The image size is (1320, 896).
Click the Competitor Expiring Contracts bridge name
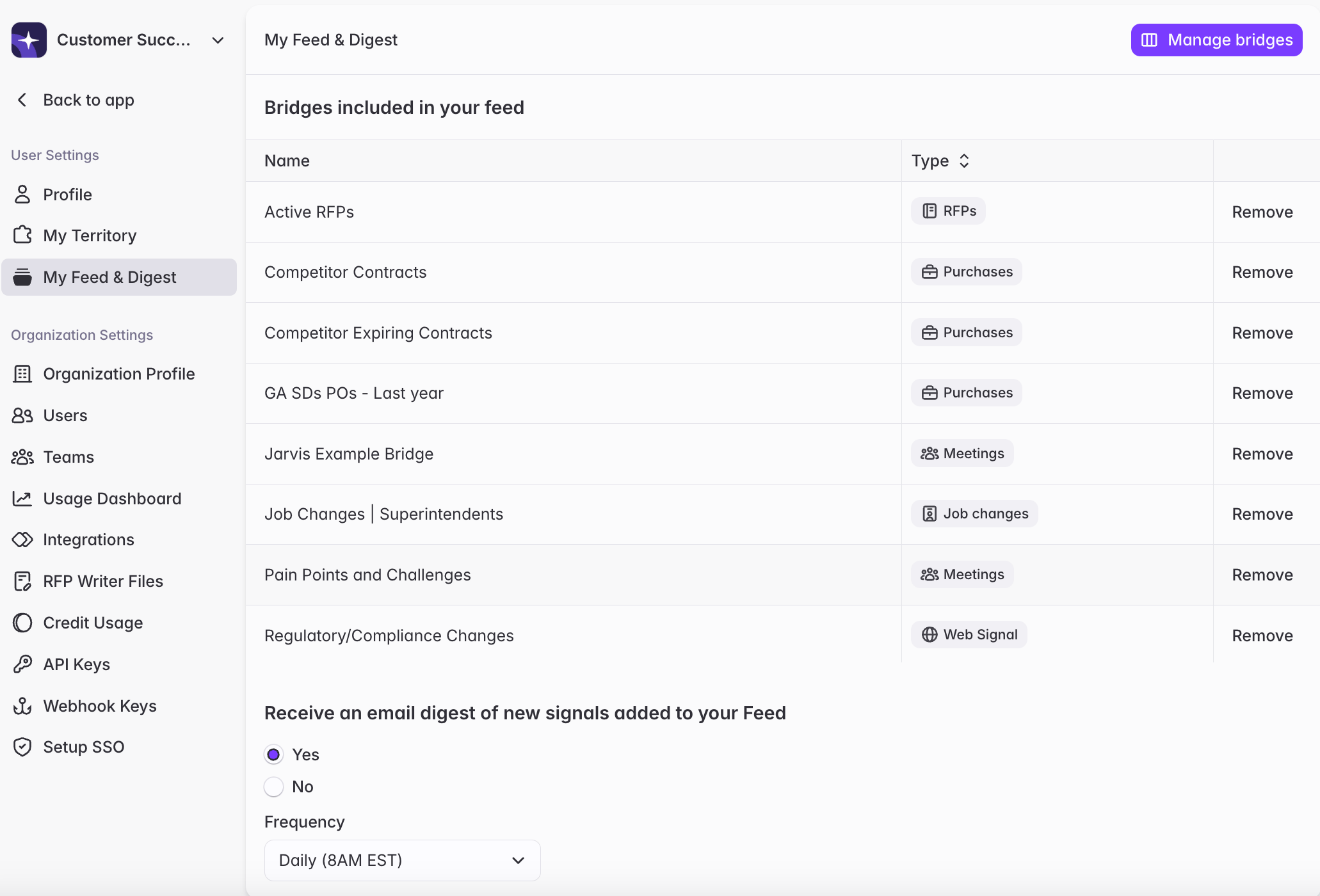[x=378, y=333]
